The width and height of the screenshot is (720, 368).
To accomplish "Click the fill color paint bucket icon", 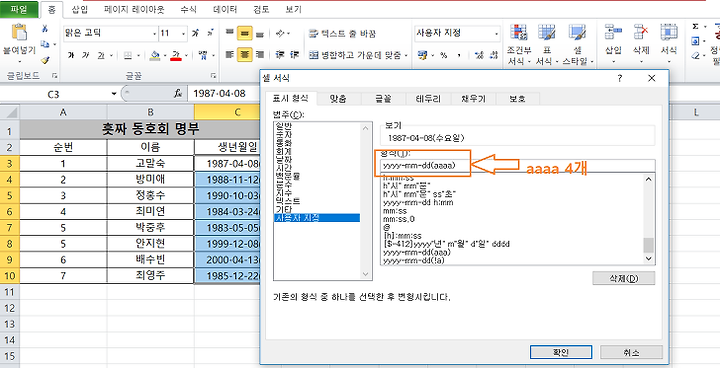I will (x=155, y=56).
